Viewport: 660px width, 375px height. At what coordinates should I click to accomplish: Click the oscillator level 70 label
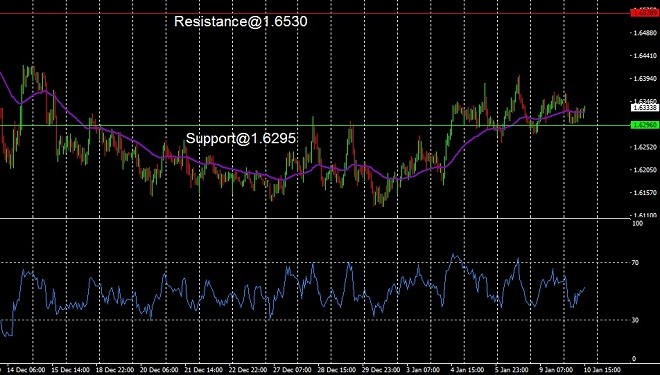pyautogui.click(x=636, y=263)
